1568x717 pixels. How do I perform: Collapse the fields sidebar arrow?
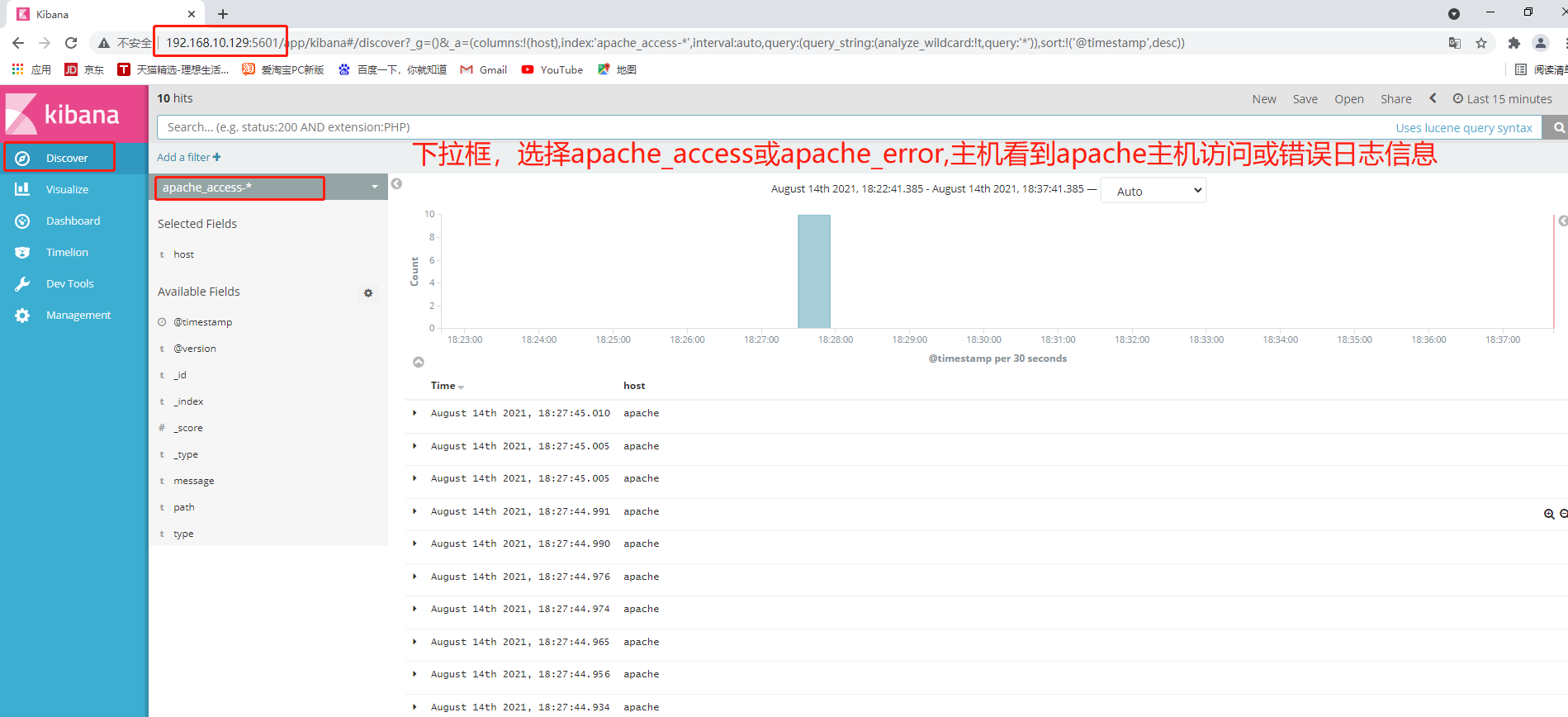[x=396, y=183]
